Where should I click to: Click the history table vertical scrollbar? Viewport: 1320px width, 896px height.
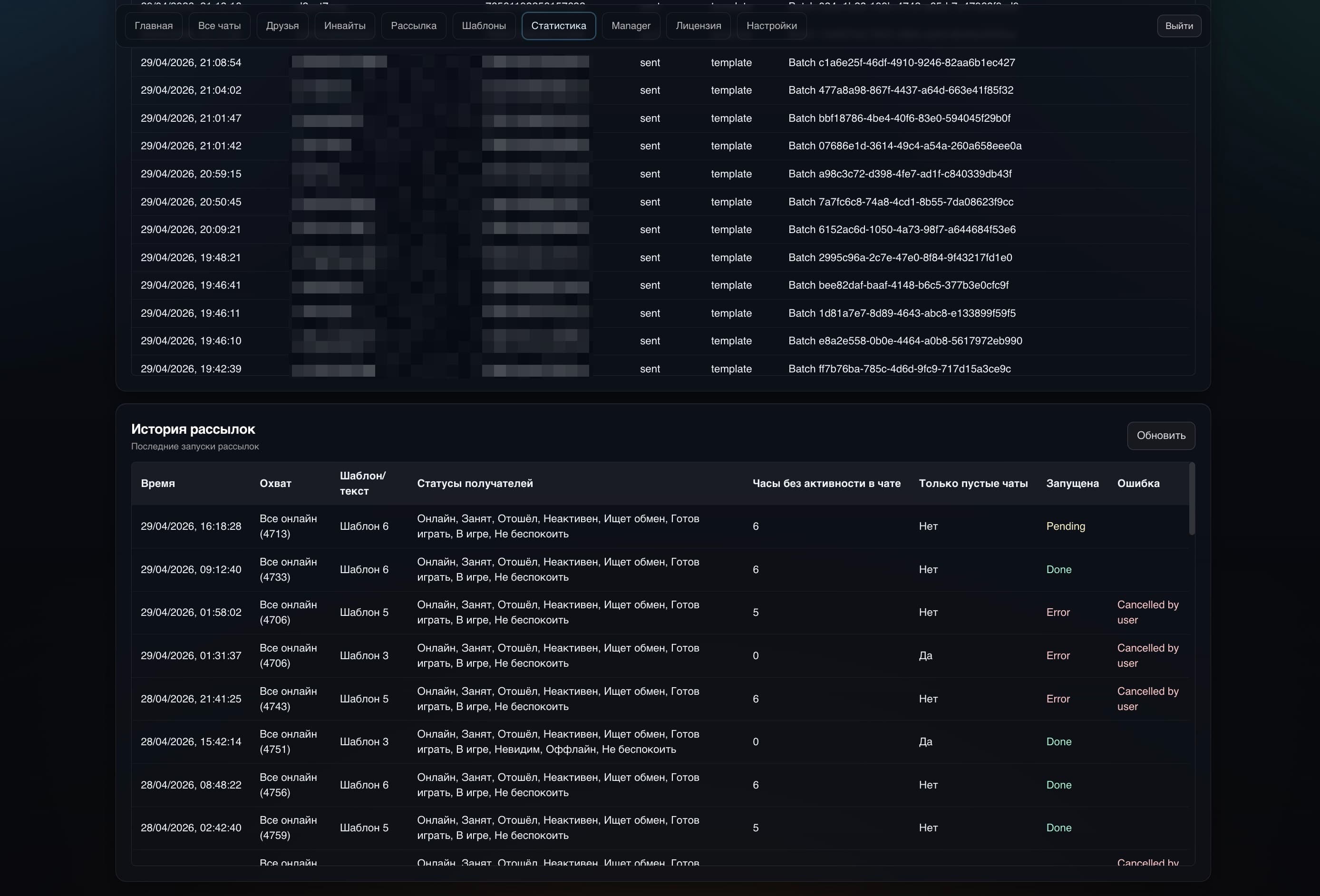pyautogui.click(x=1192, y=498)
